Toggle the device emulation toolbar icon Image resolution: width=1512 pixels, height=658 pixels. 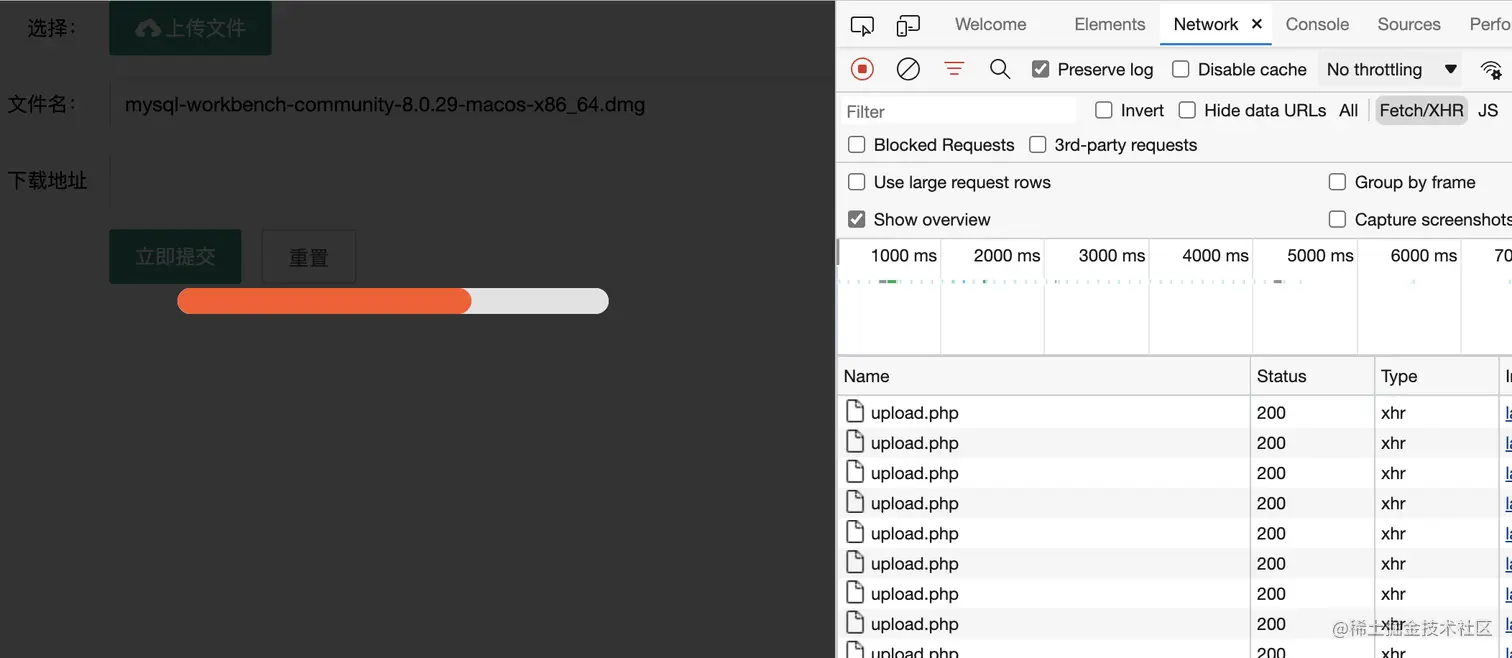tap(908, 26)
